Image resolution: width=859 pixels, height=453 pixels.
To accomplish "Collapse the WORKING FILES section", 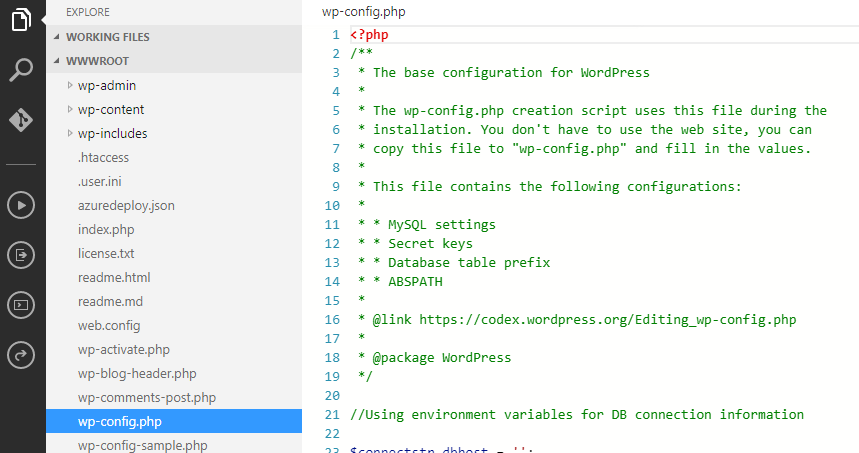I will 108,37.
